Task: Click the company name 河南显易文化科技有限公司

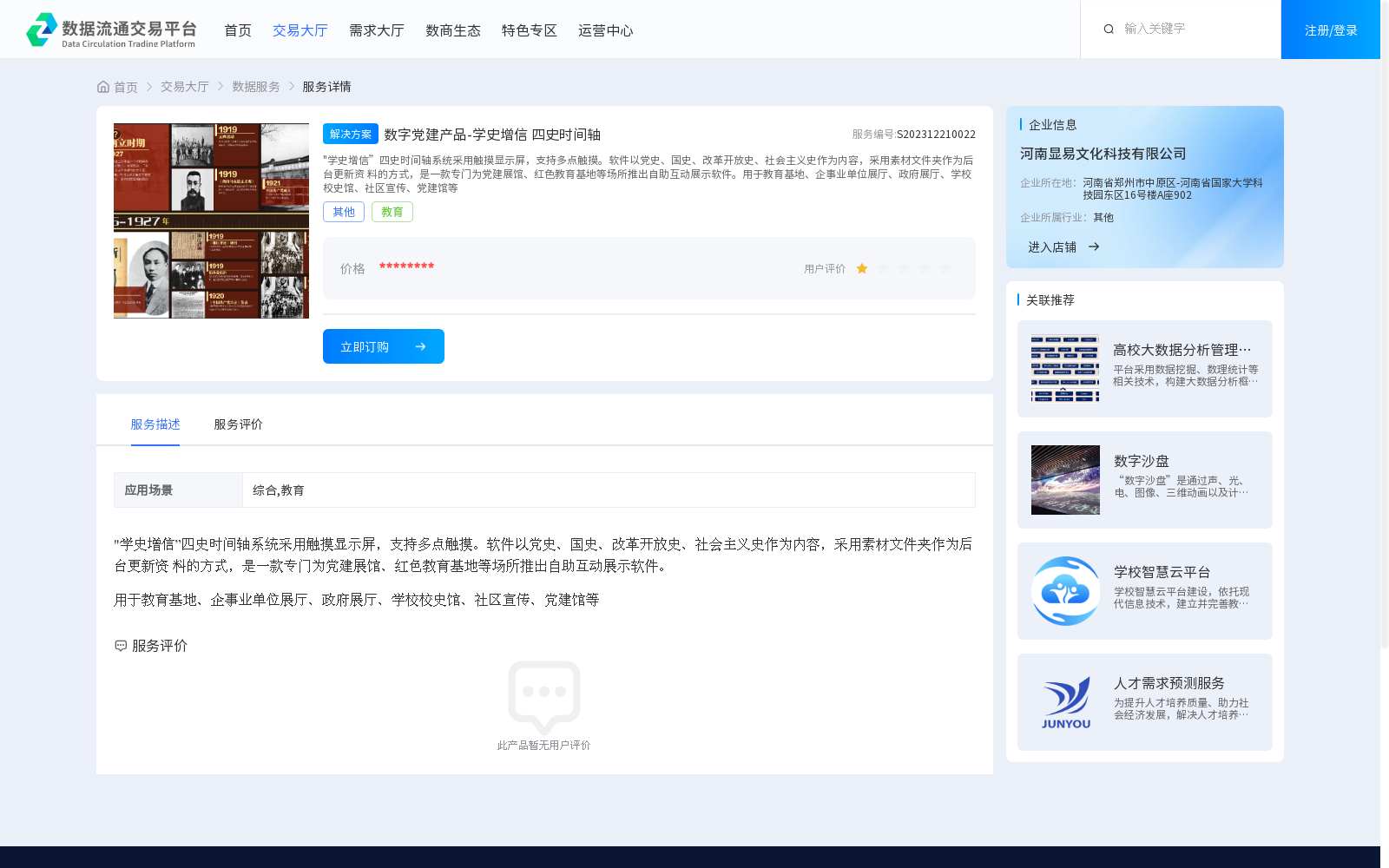Action: click(1103, 154)
